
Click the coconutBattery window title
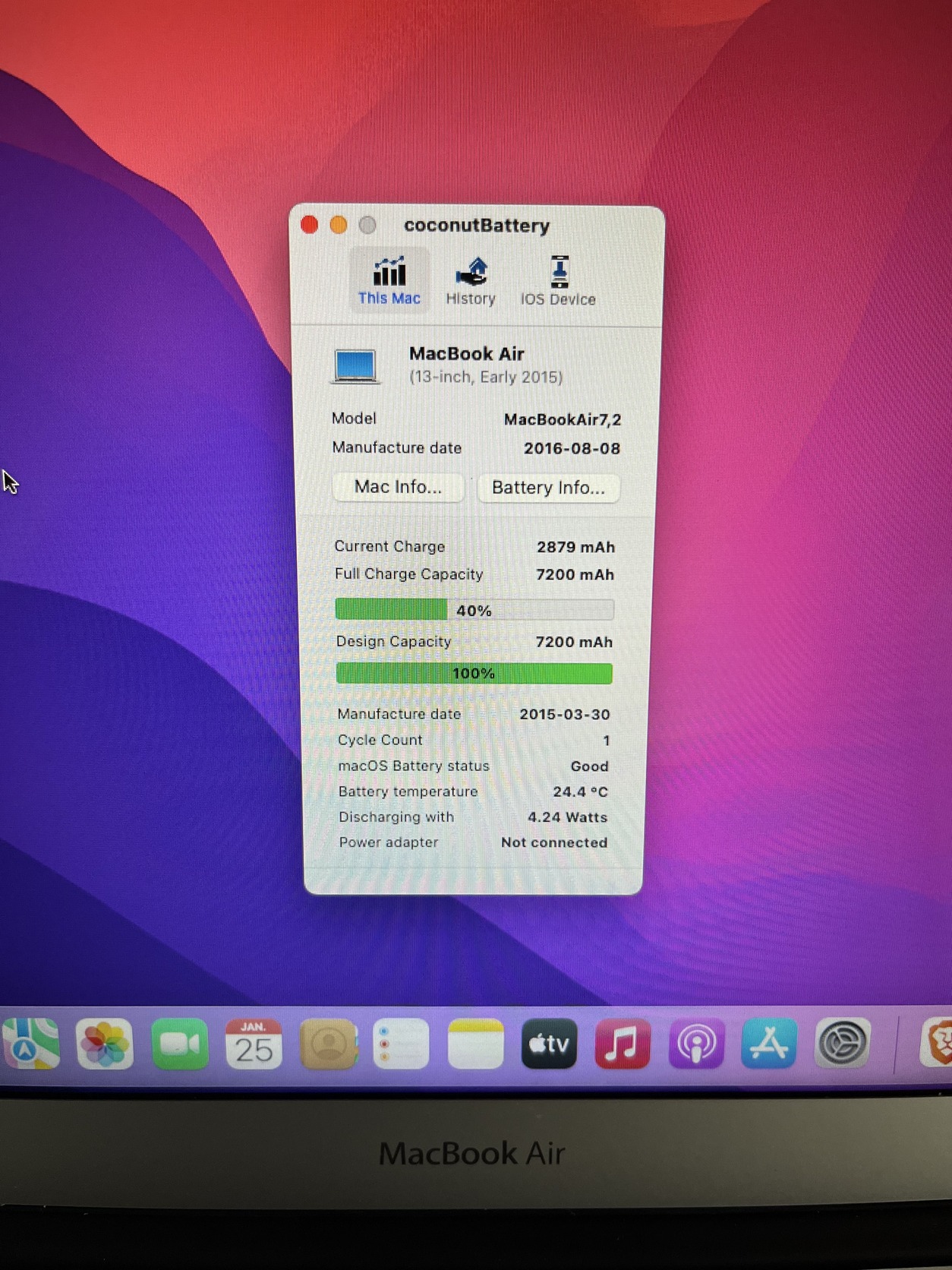pyautogui.click(x=477, y=226)
